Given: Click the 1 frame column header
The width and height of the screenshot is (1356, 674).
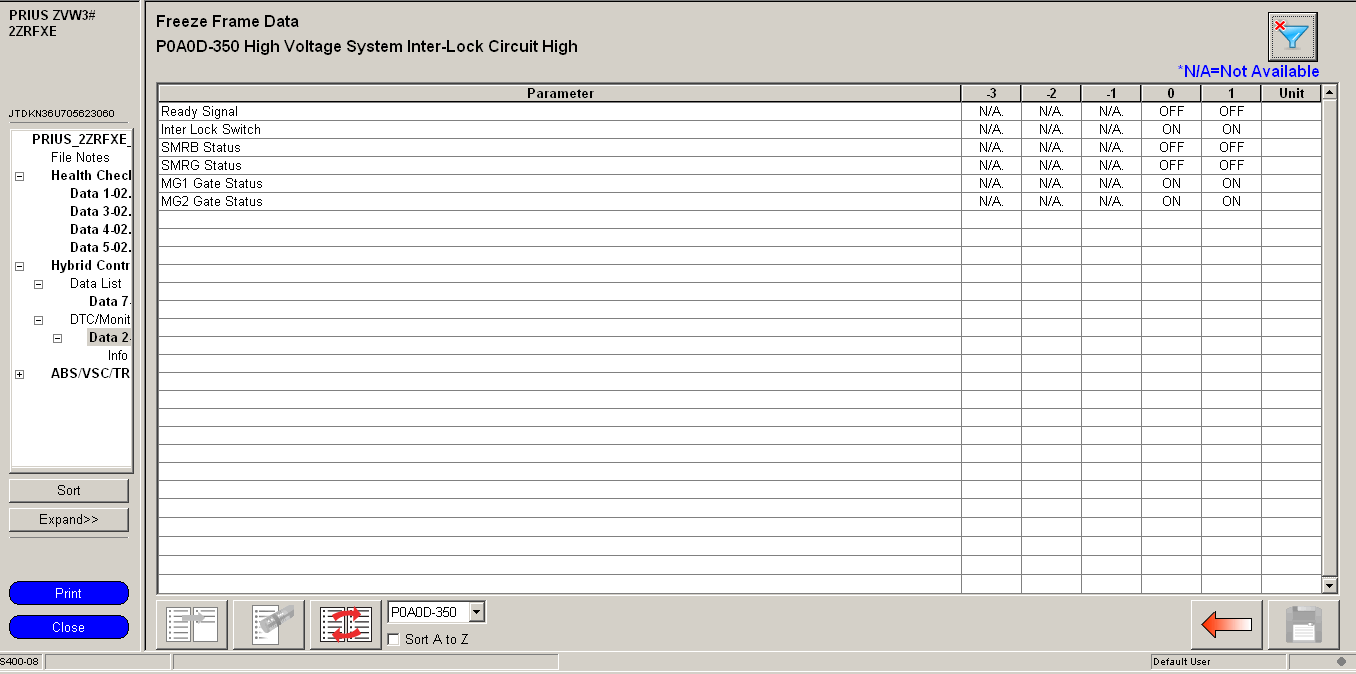Looking at the screenshot, I should click(x=1231, y=93).
